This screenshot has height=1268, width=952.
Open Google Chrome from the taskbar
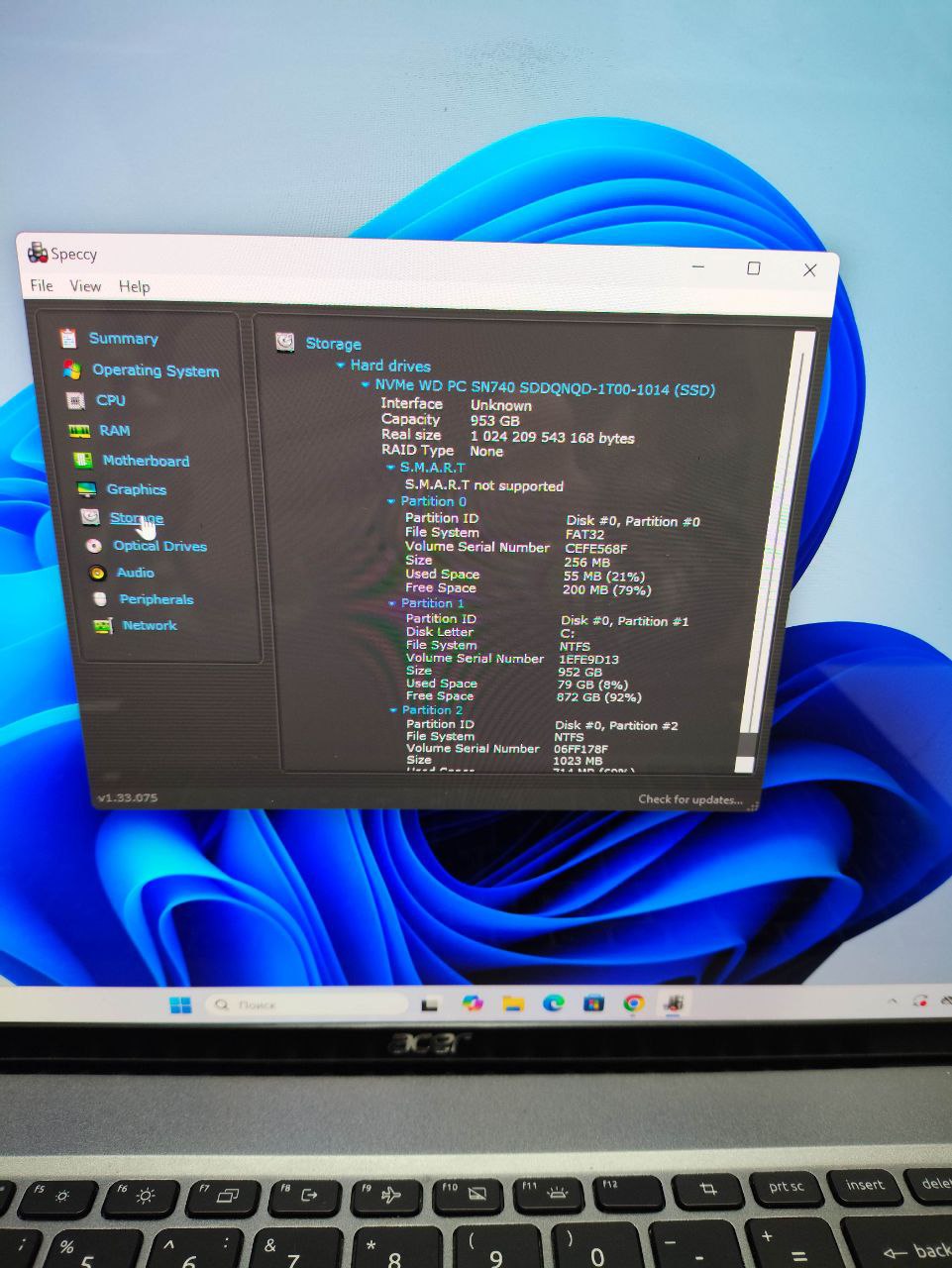(634, 1004)
